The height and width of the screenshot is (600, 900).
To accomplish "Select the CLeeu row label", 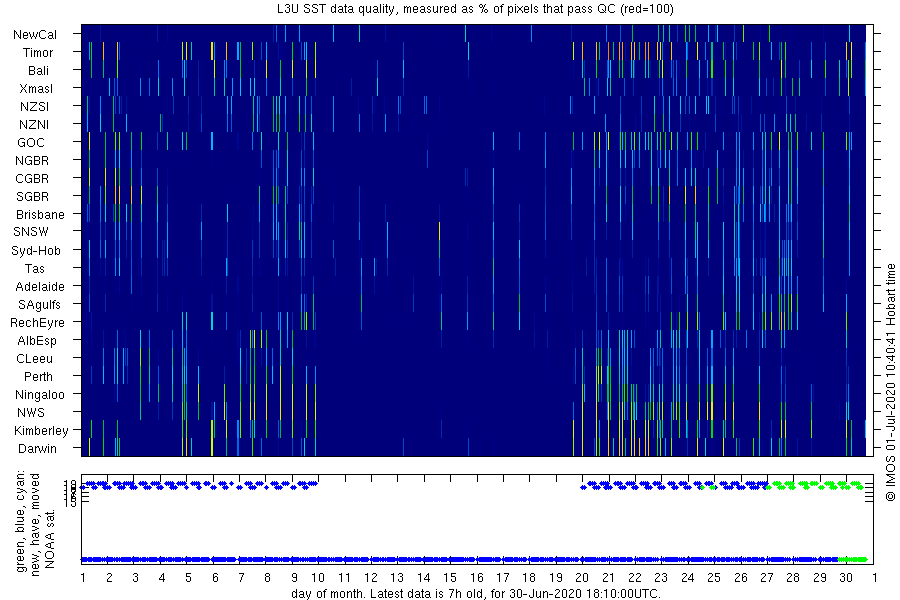I will [x=34, y=359].
